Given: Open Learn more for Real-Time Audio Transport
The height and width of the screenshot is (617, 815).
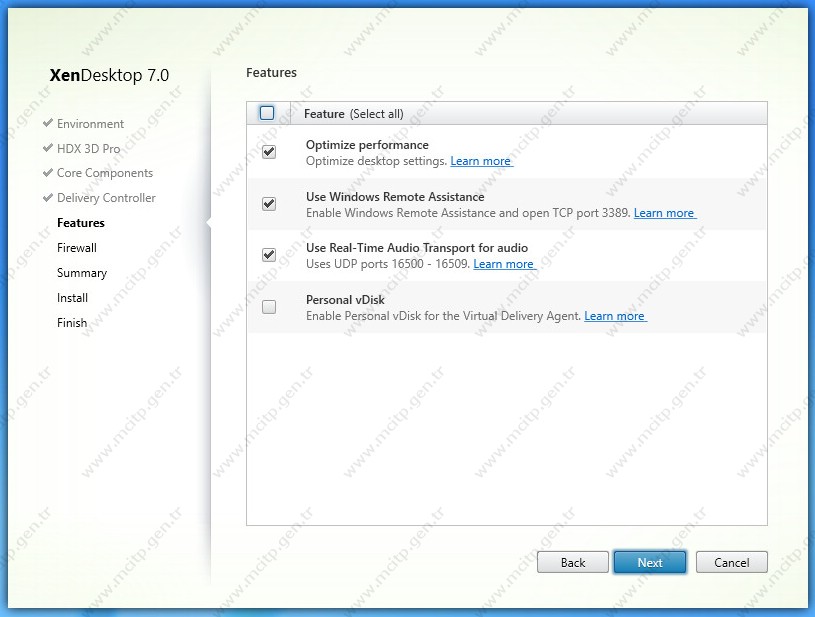Looking at the screenshot, I should coord(504,264).
